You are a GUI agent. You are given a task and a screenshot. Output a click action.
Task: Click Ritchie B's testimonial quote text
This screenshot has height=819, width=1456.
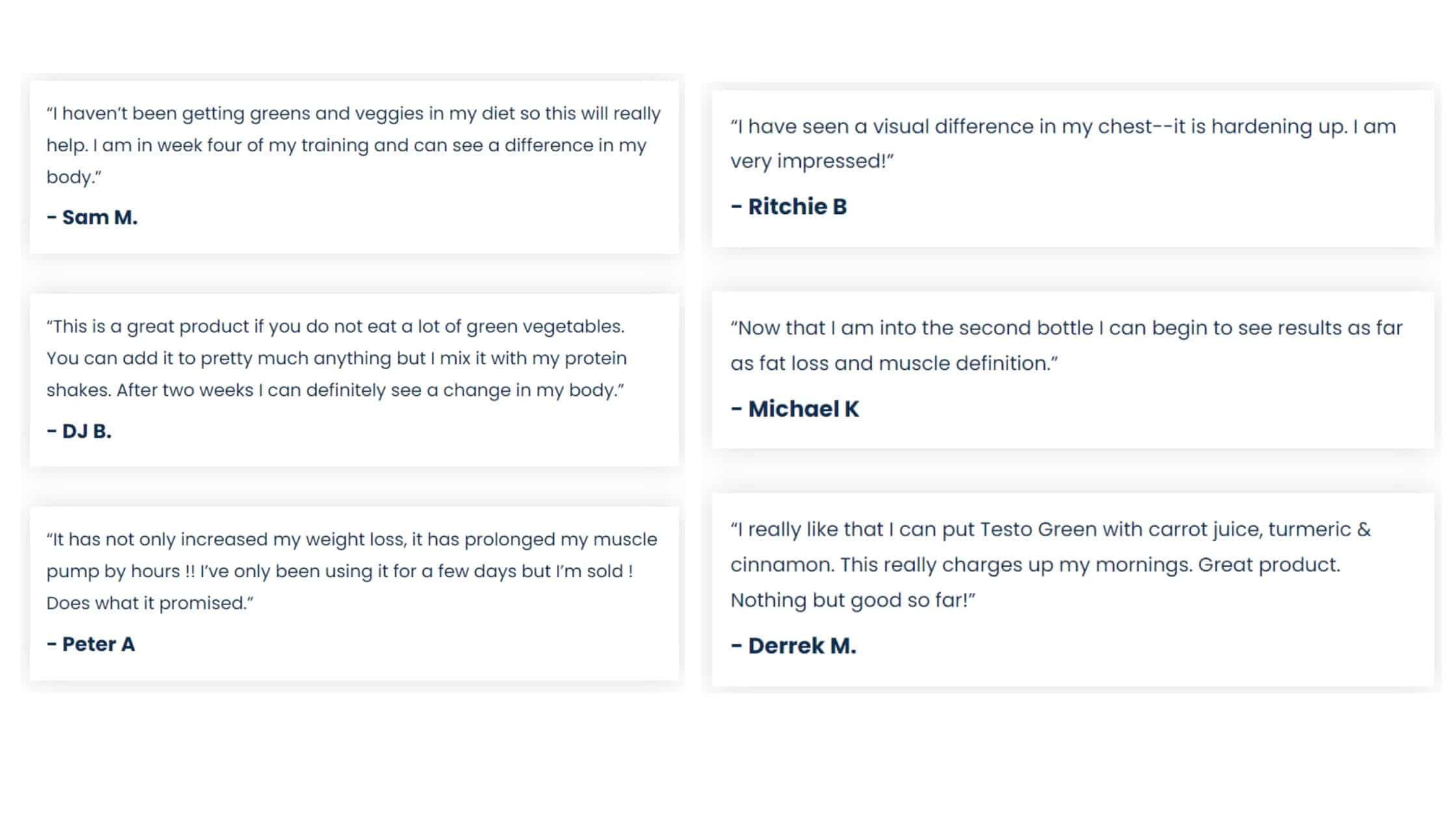[1063, 144]
